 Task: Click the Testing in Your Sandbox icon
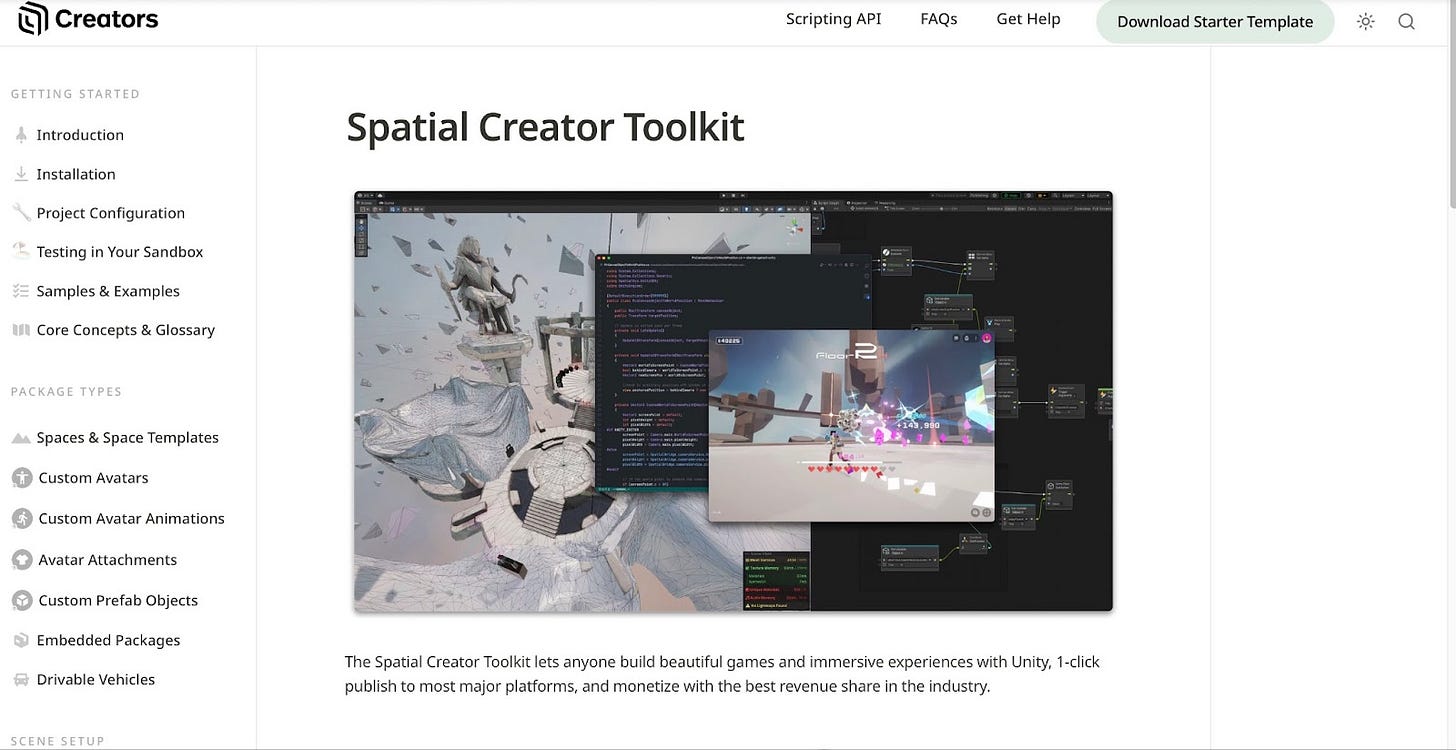coord(21,251)
